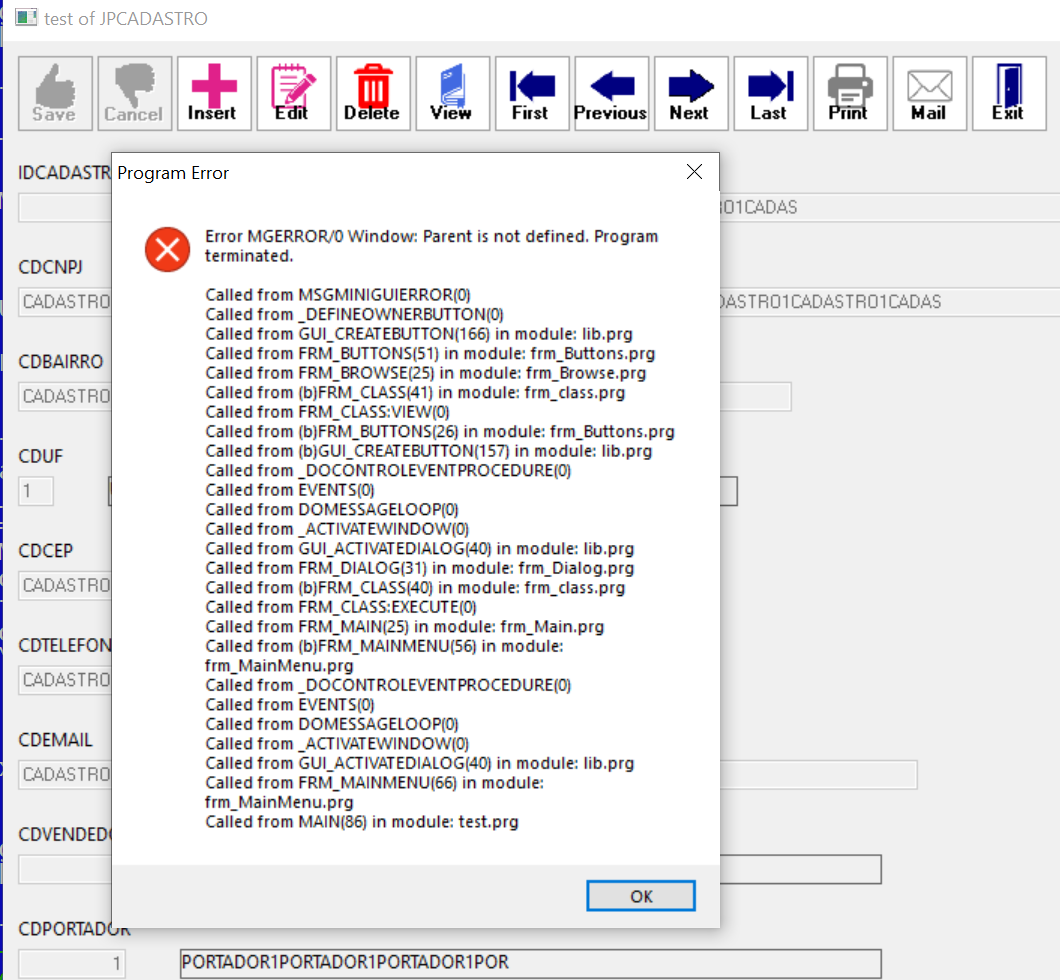The image size is (1060, 980).
Task: Close the Program Error dialog with X
Action: coord(694,172)
